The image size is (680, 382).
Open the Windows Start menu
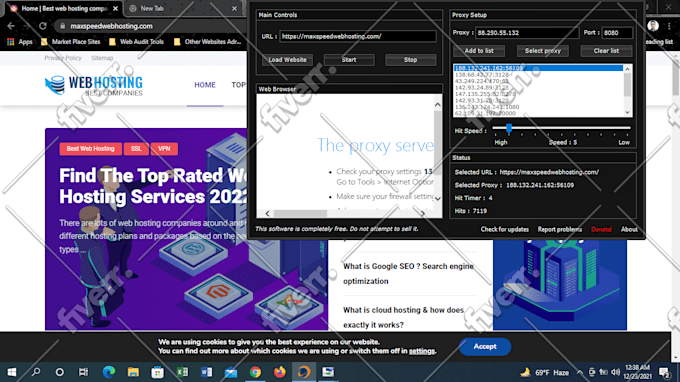point(12,372)
